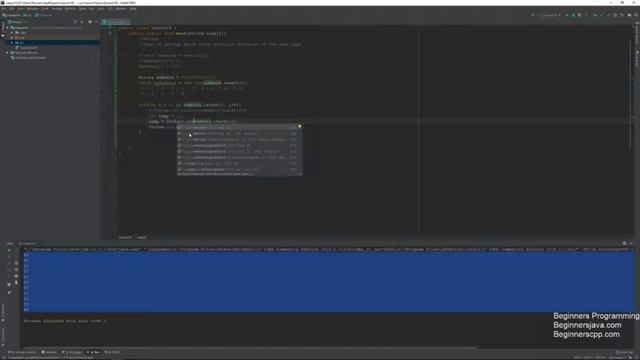Image resolution: width=640 pixels, height=360 pixels.
Task: Click the main breadcrumb below the editor
Action: 141,237
